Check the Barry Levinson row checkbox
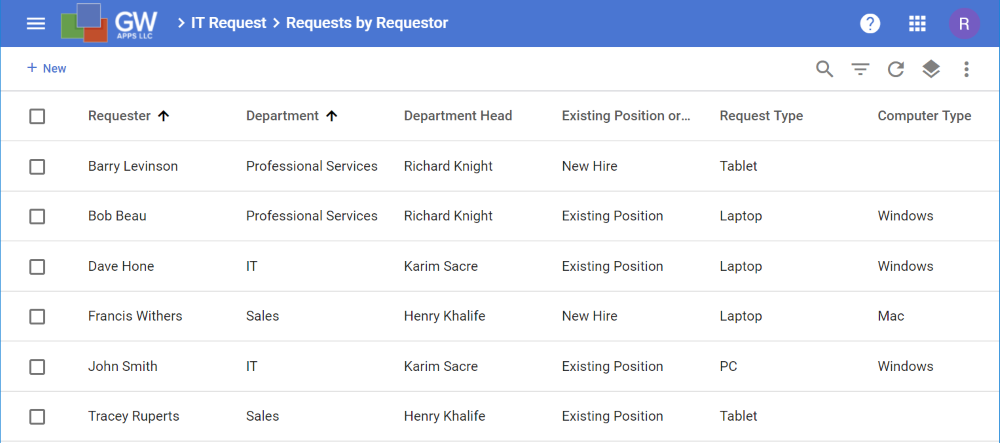The height and width of the screenshot is (443, 1000). (x=37, y=166)
